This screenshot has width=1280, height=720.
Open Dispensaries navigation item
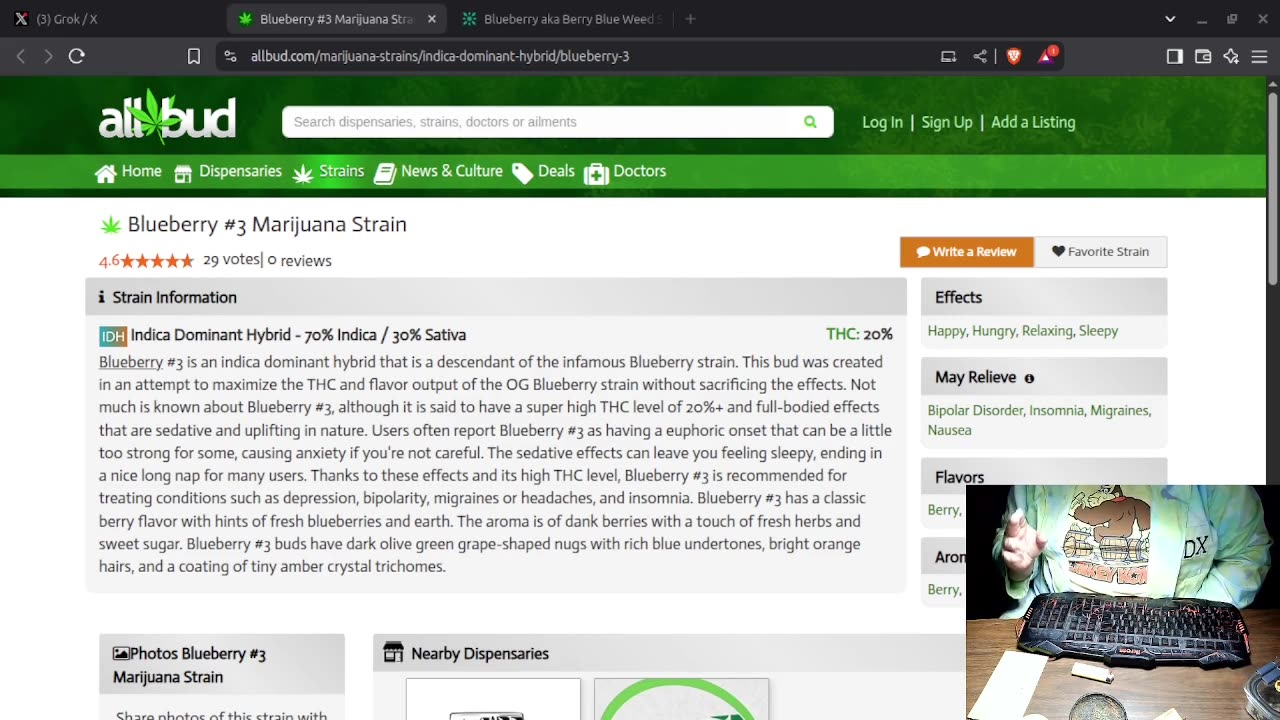click(228, 172)
